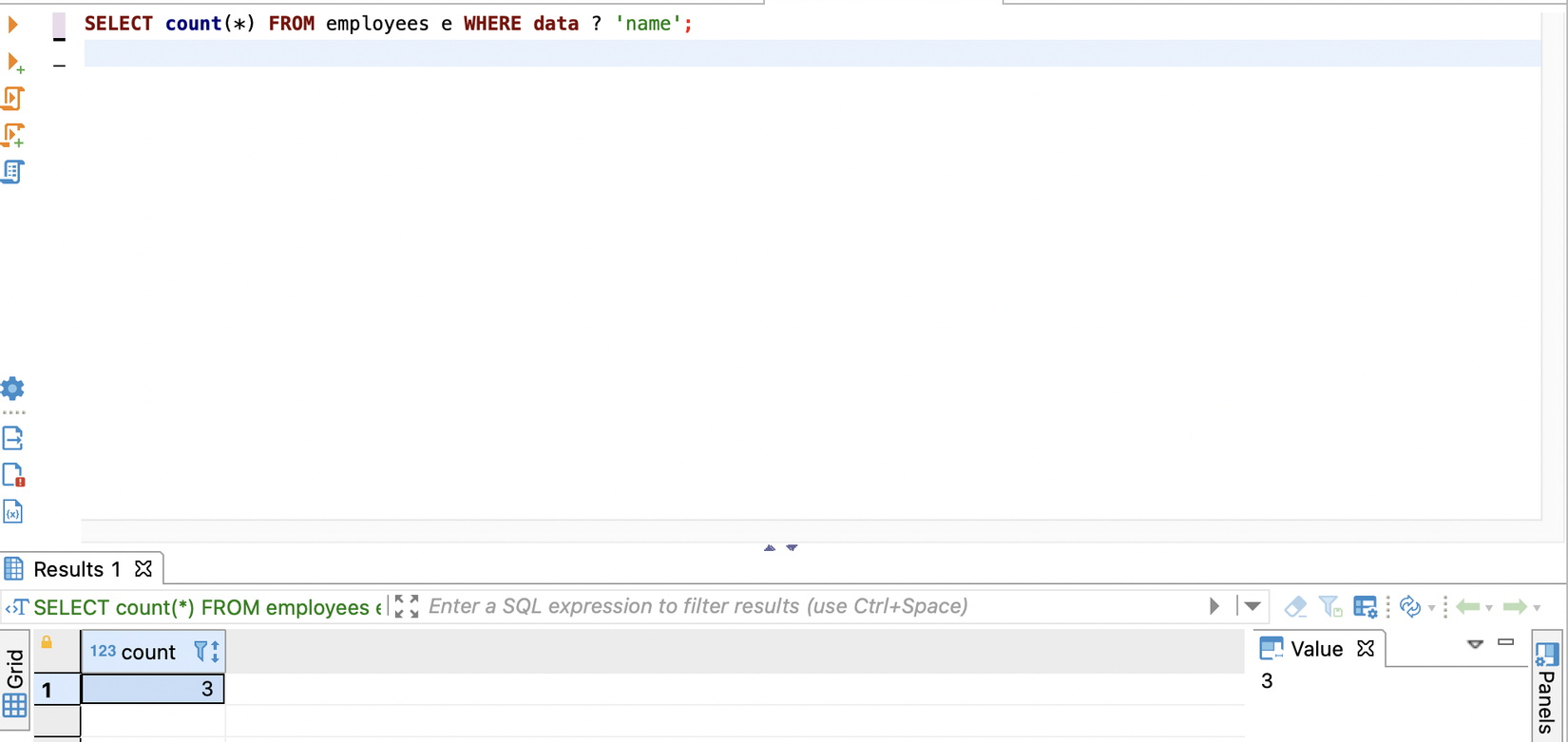The width and height of the screenshot is (1568, 742).
Task: Open filter and sort on count column
Action: pyautogui.click(x=206, y=652)
